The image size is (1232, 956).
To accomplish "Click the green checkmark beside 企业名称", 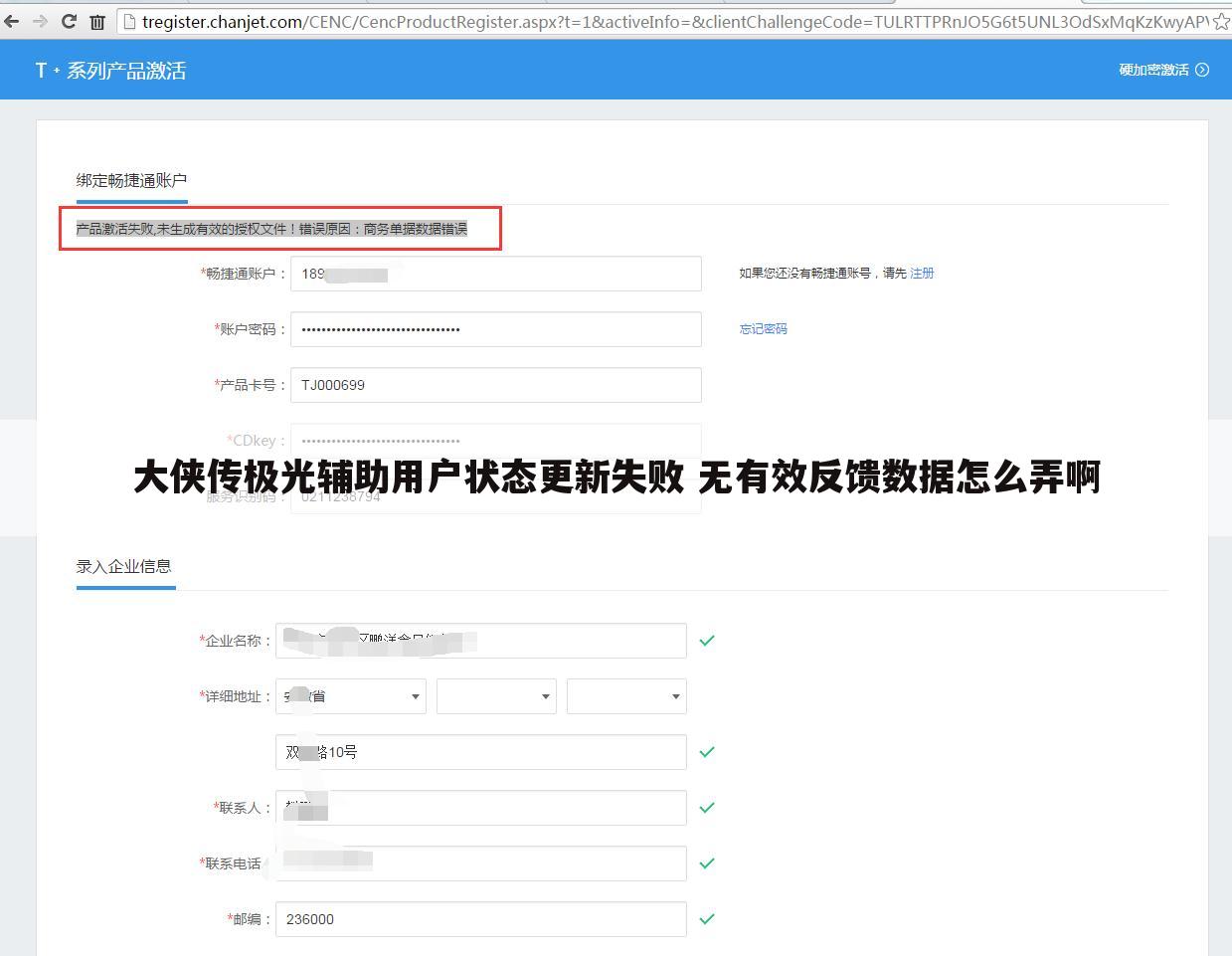I will coord(707,641).
